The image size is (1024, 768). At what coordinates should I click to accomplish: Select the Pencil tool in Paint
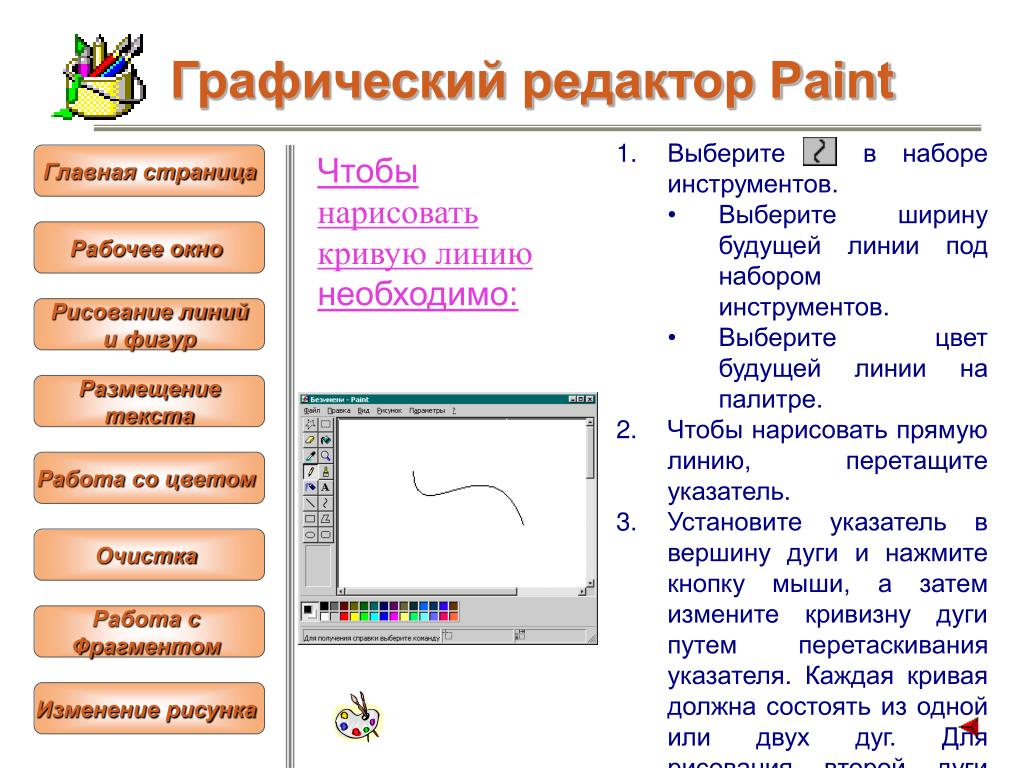click(310, 472)
